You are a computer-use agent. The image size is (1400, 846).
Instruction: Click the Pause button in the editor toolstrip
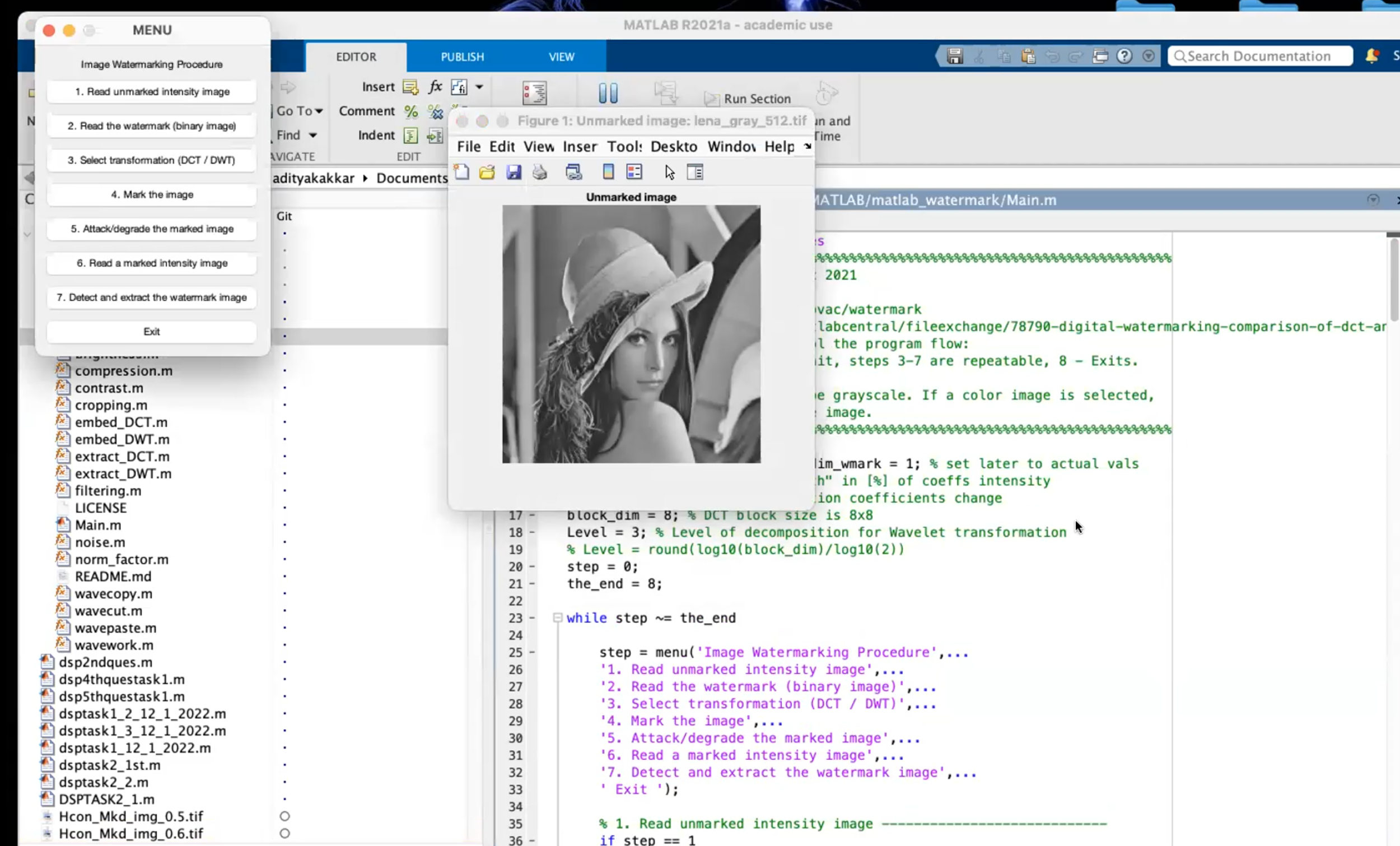pyautogui.click(x=608, y=92)
